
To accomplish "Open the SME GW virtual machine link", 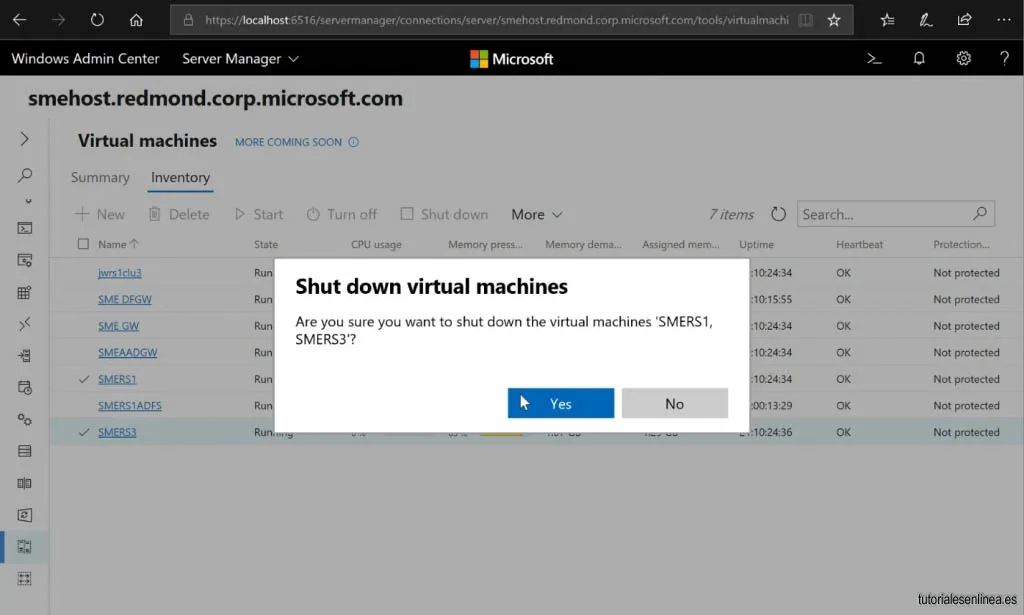I will (118, 326).
